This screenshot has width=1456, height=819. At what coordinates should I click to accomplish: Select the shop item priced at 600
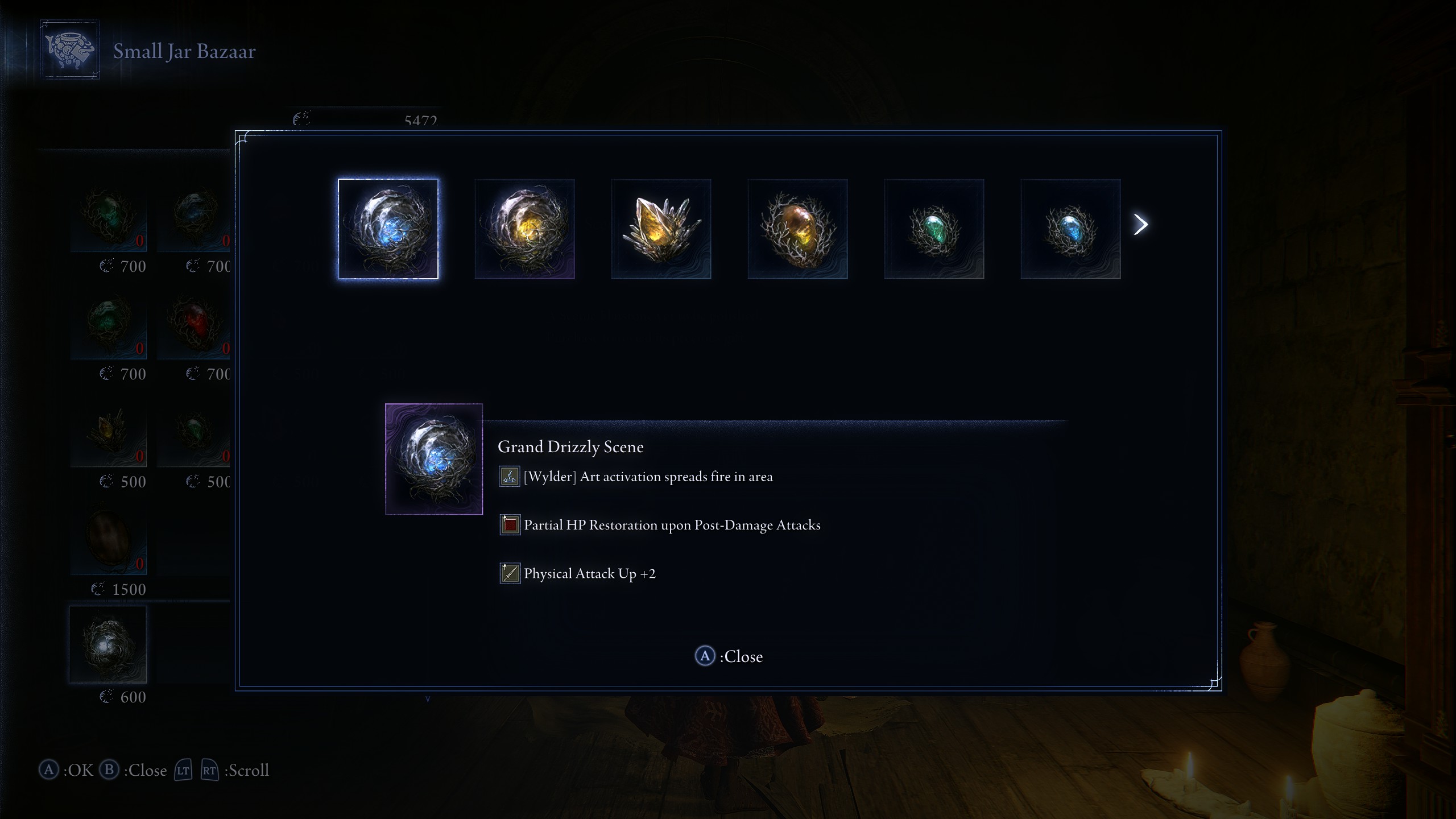tap(107, 644)
